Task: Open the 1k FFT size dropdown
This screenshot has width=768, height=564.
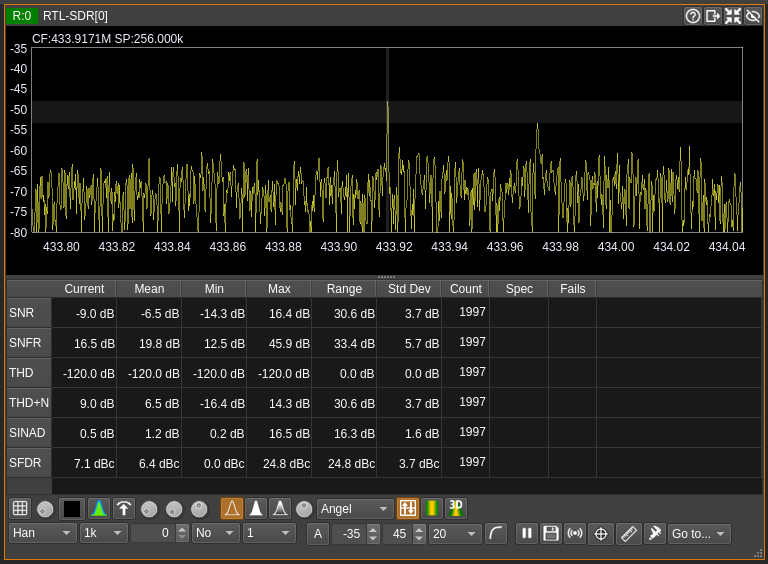Action: (x=104, y=533)
